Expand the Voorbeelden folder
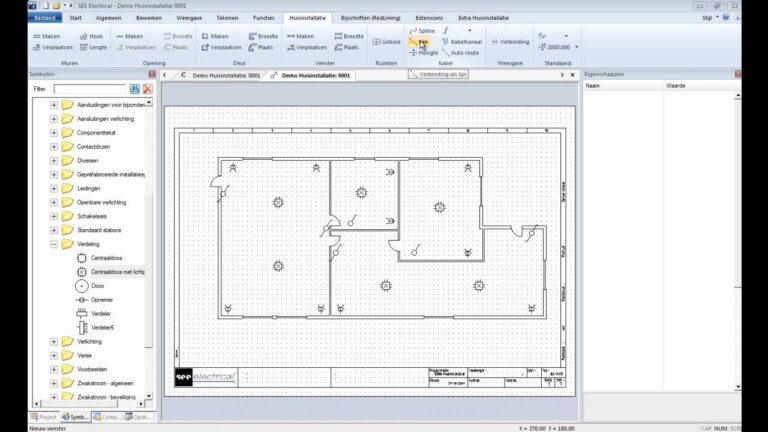 click(x=54, y=369)
